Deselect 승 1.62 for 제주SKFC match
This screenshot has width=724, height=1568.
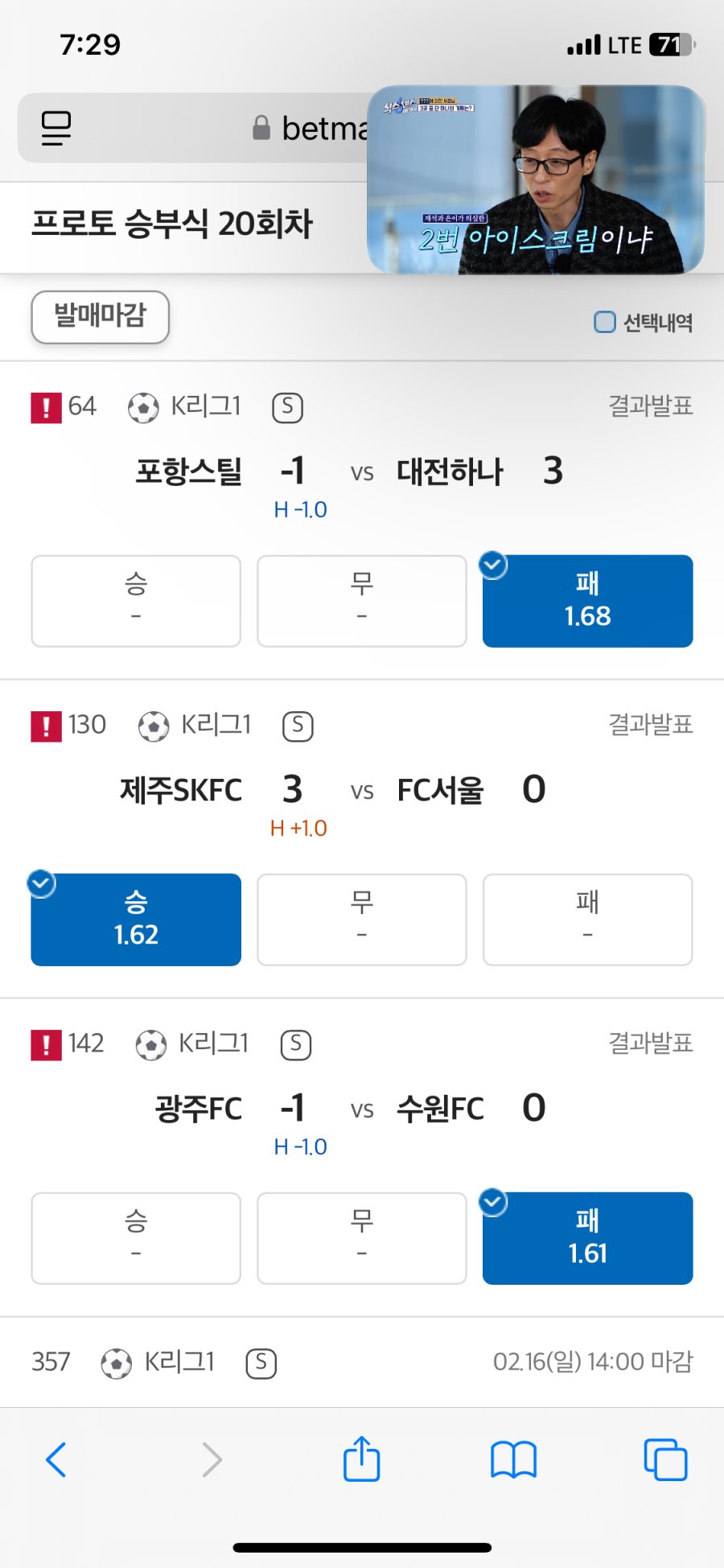(136, 920)
